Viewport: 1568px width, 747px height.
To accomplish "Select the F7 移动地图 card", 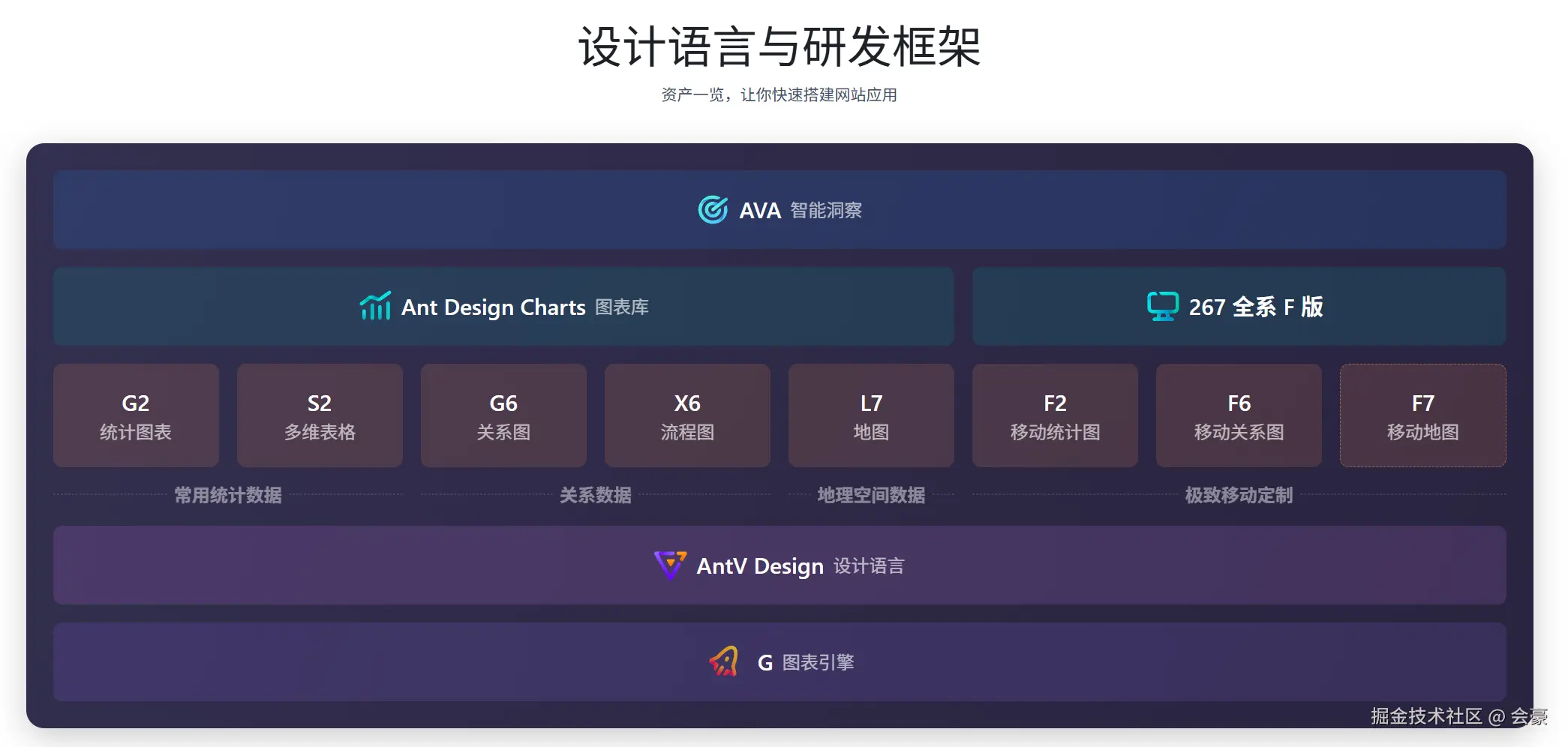I will point(1423,415).
